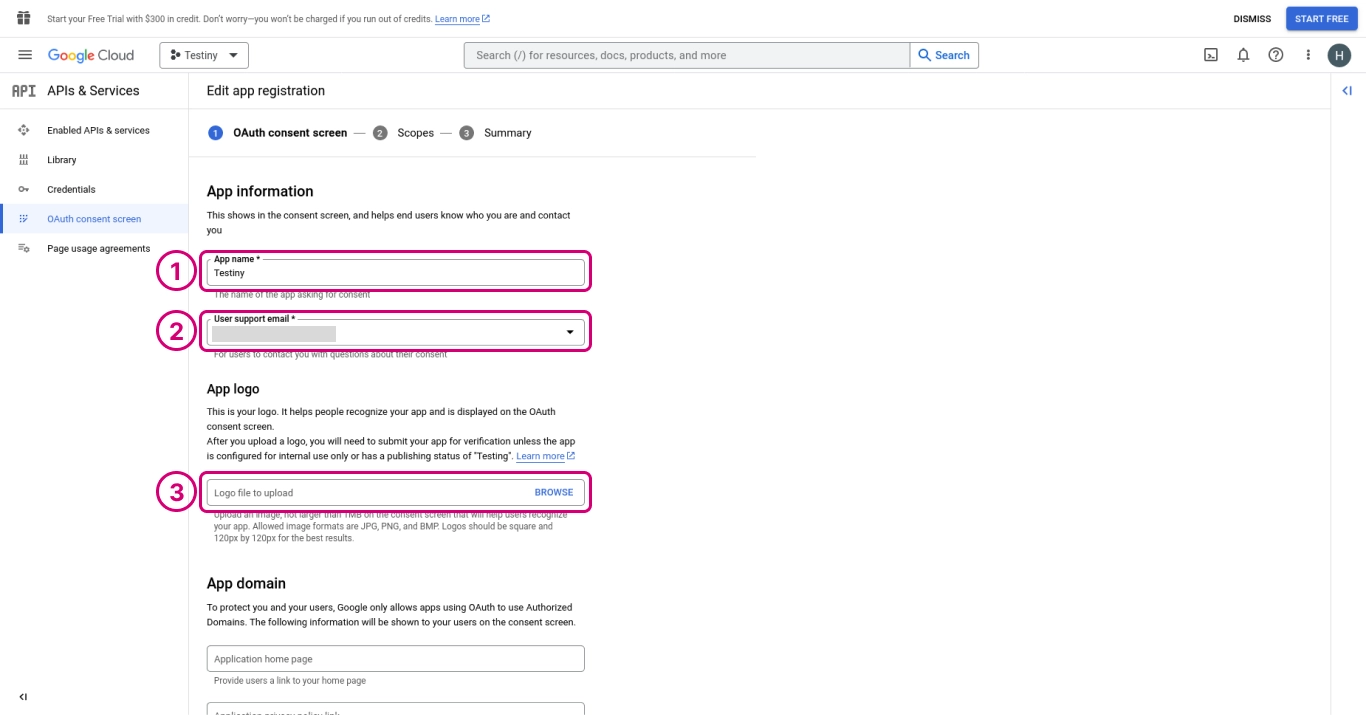This screenshot has width=1366, height=715.
Task: Toggle the right side panel icon
Action: pos(1347,91)
